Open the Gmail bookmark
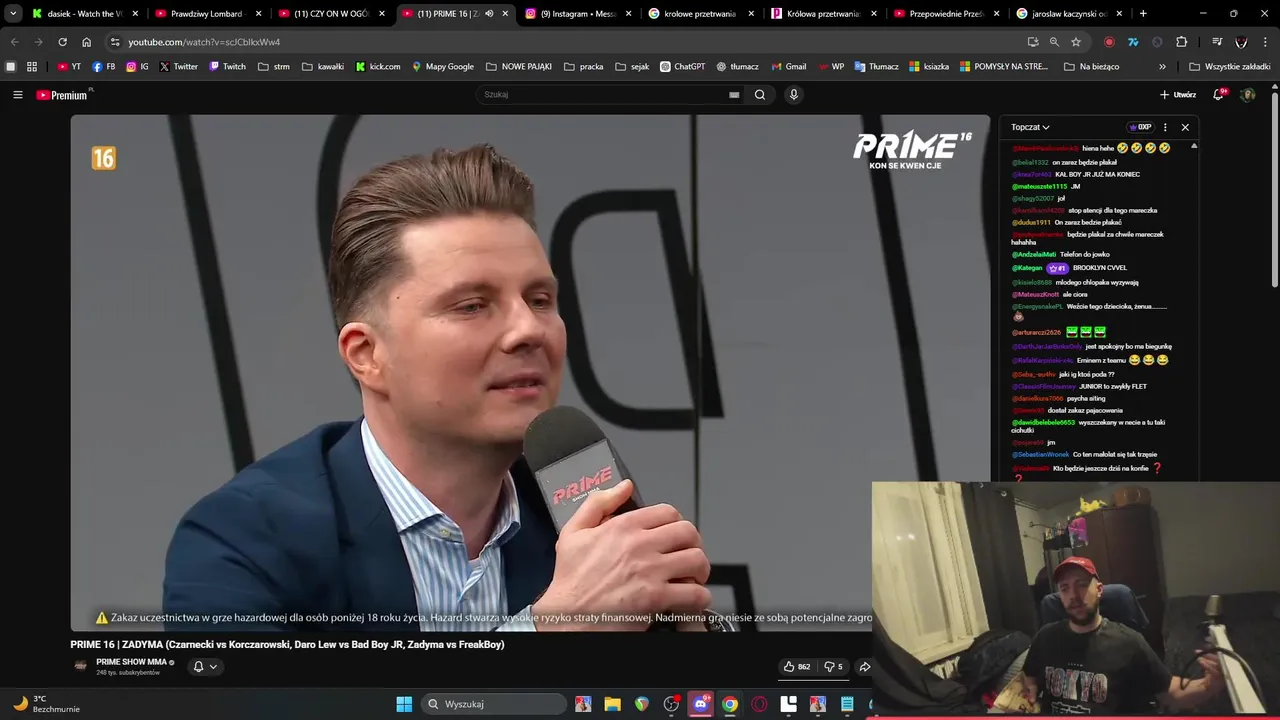The height and width of the screenshot is (720, 1280). tap(788, 67)
